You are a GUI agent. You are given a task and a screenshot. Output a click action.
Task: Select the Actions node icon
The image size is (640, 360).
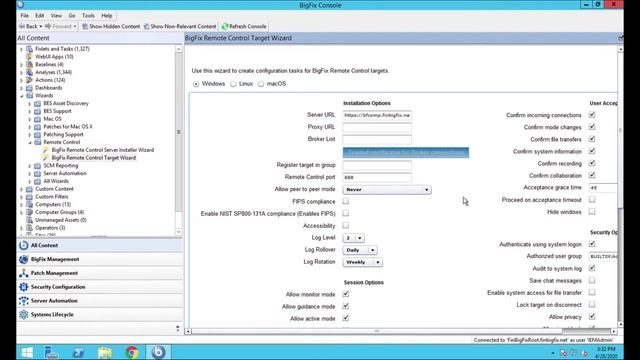click(29, 80)
